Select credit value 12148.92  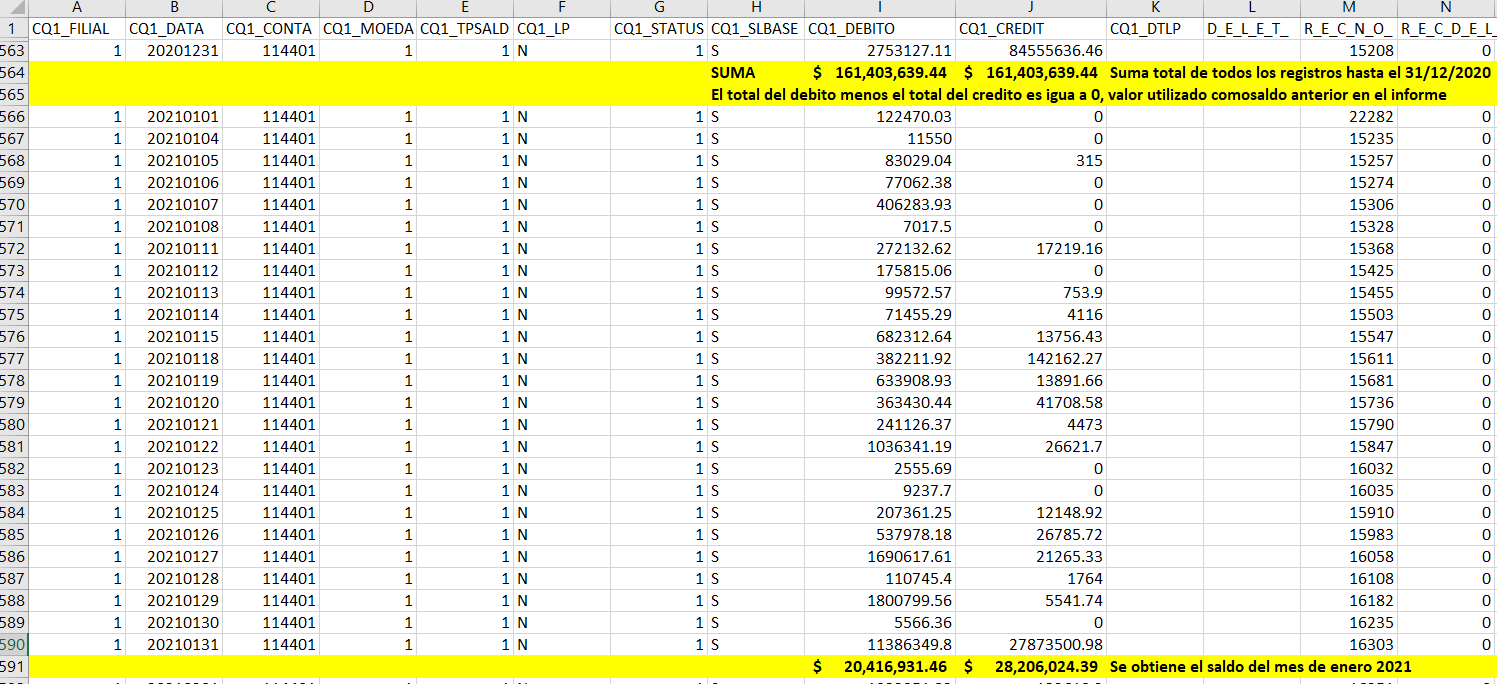[x=1031, y=513]
